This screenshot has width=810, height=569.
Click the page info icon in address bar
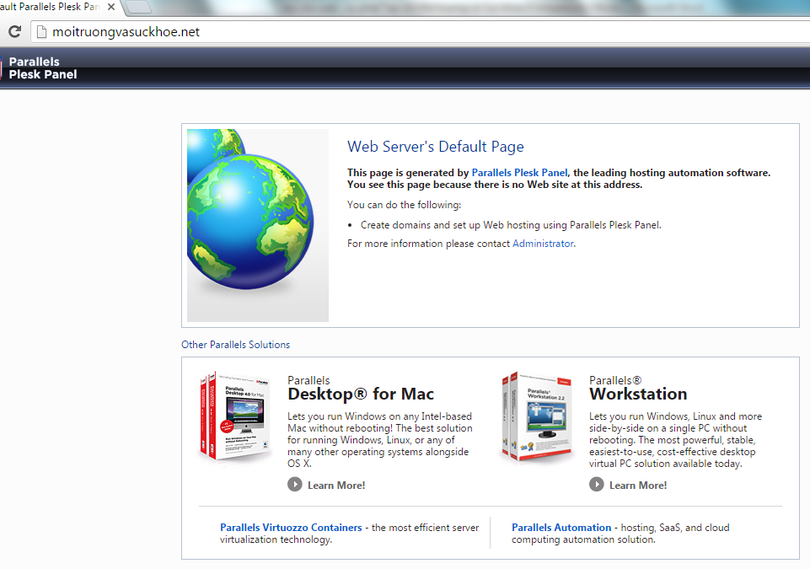point(41,32)
